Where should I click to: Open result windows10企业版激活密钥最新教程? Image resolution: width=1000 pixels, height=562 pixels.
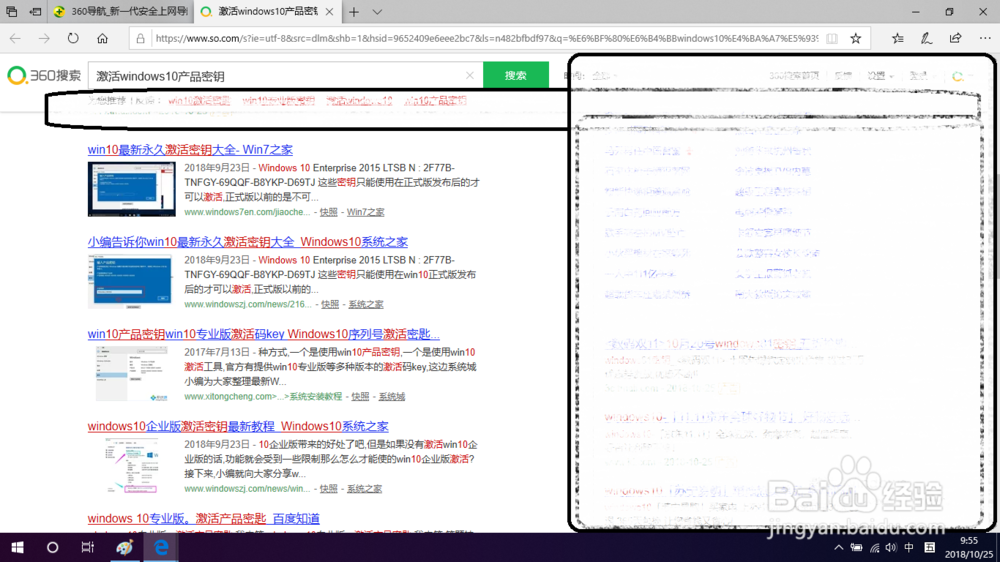click(x=238, y=426)
